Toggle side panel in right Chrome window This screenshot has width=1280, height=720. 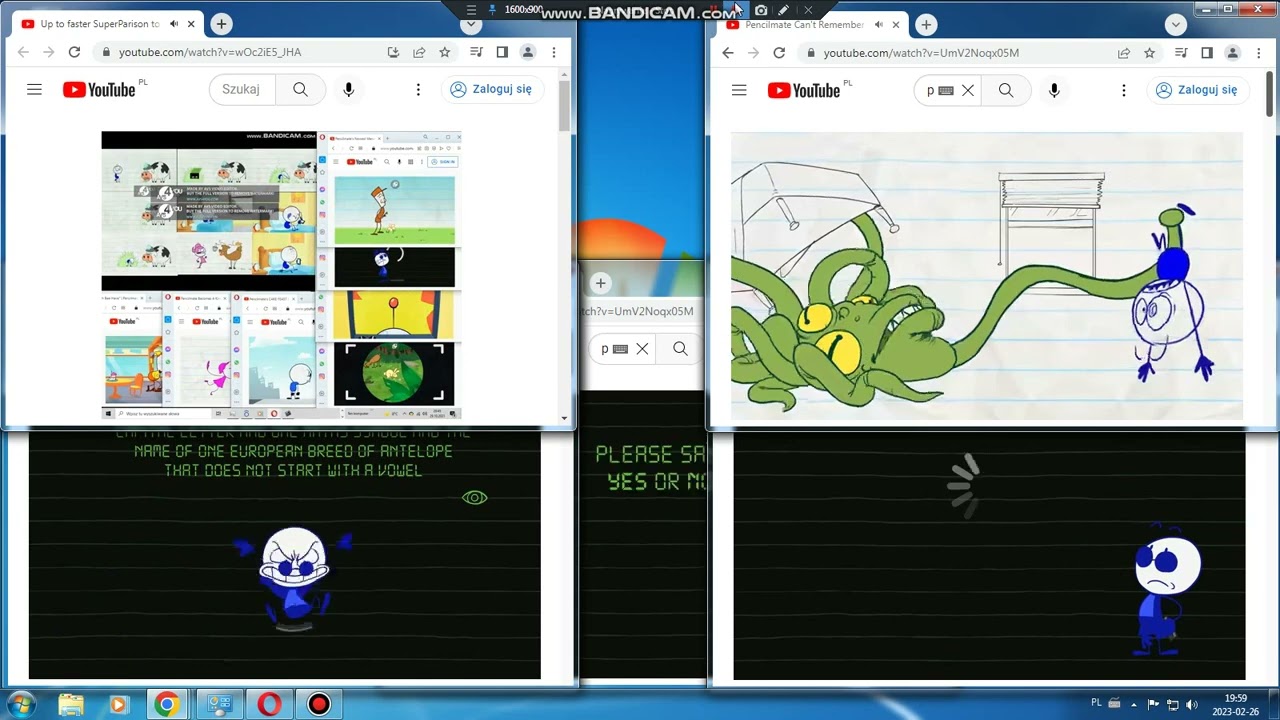[x=1207, y=52]
